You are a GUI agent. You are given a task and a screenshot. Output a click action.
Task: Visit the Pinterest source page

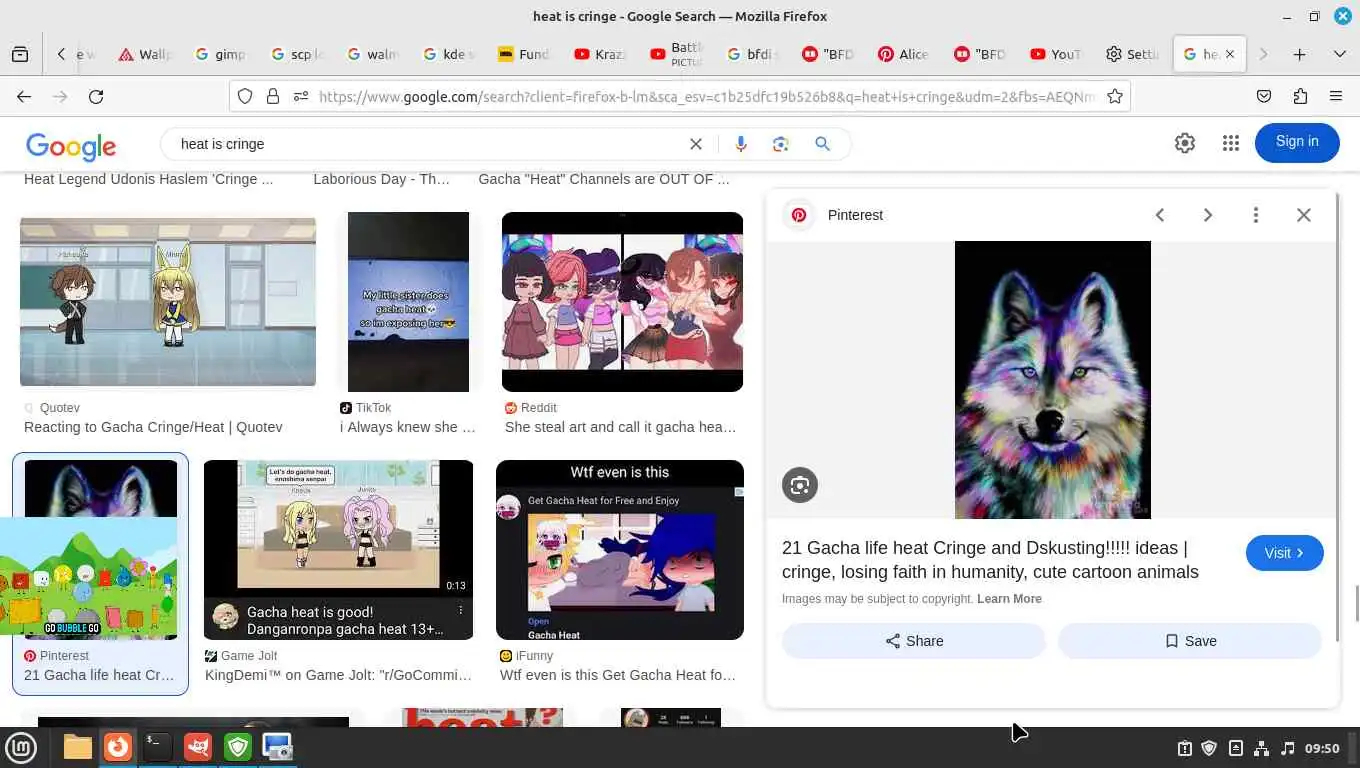pos(1284,553)
